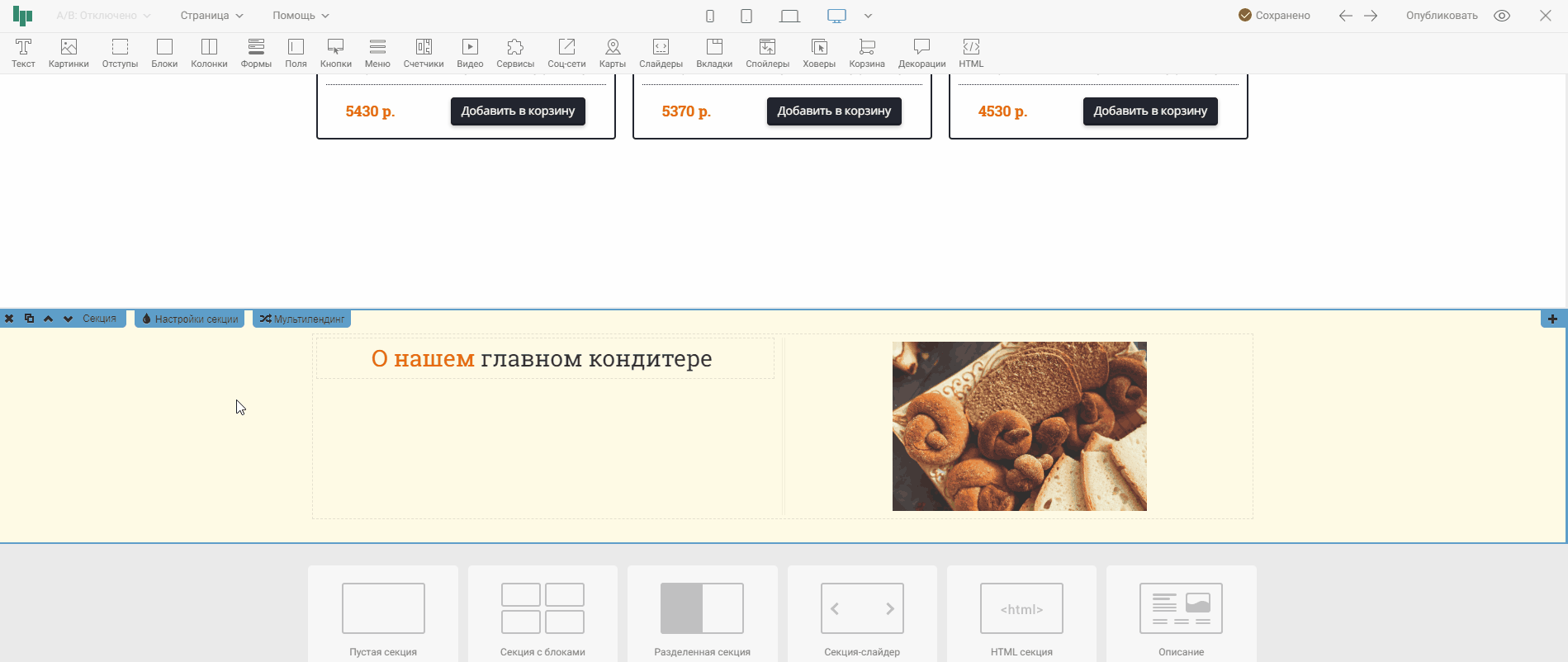Select the Колонки columns tool

click(209, 53)
